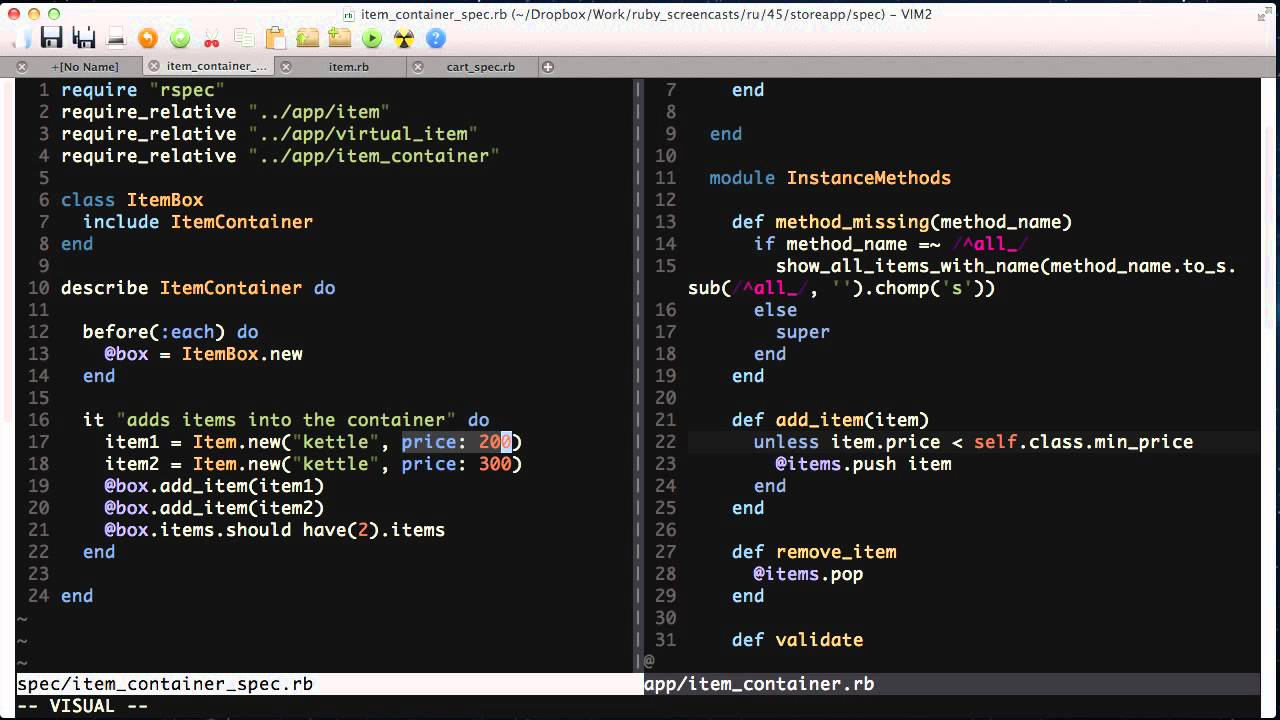Viewport: 1280px width, 720px height.
Task: Click the spec/item_container_spec.rb status line
Action: pyautogui.click(x=328, y=684)
